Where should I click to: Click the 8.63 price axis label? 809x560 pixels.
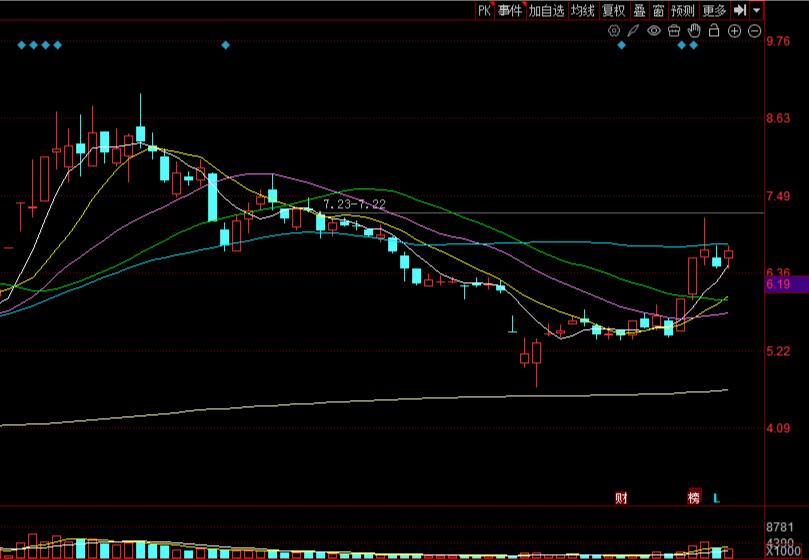pyautogui.click(x=778, y=118)
